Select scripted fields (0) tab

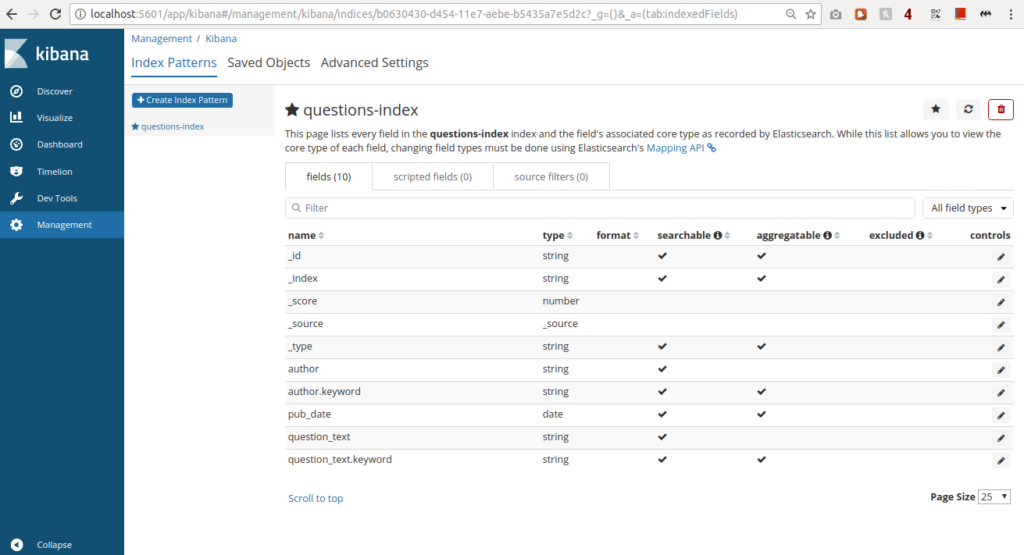[432, 176]
